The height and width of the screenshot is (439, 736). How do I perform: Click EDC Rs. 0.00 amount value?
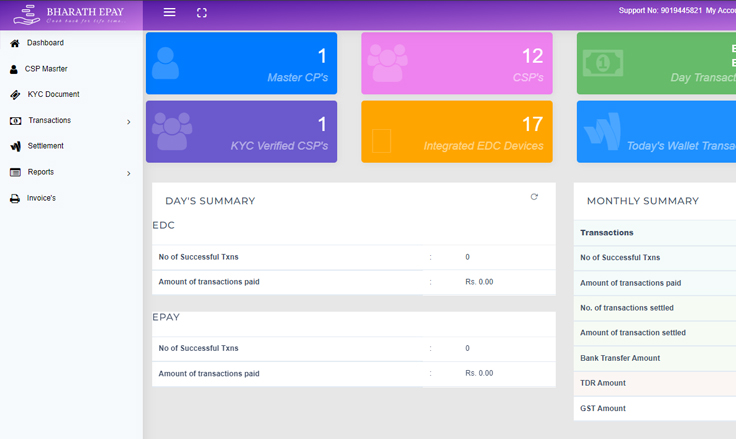479,282
